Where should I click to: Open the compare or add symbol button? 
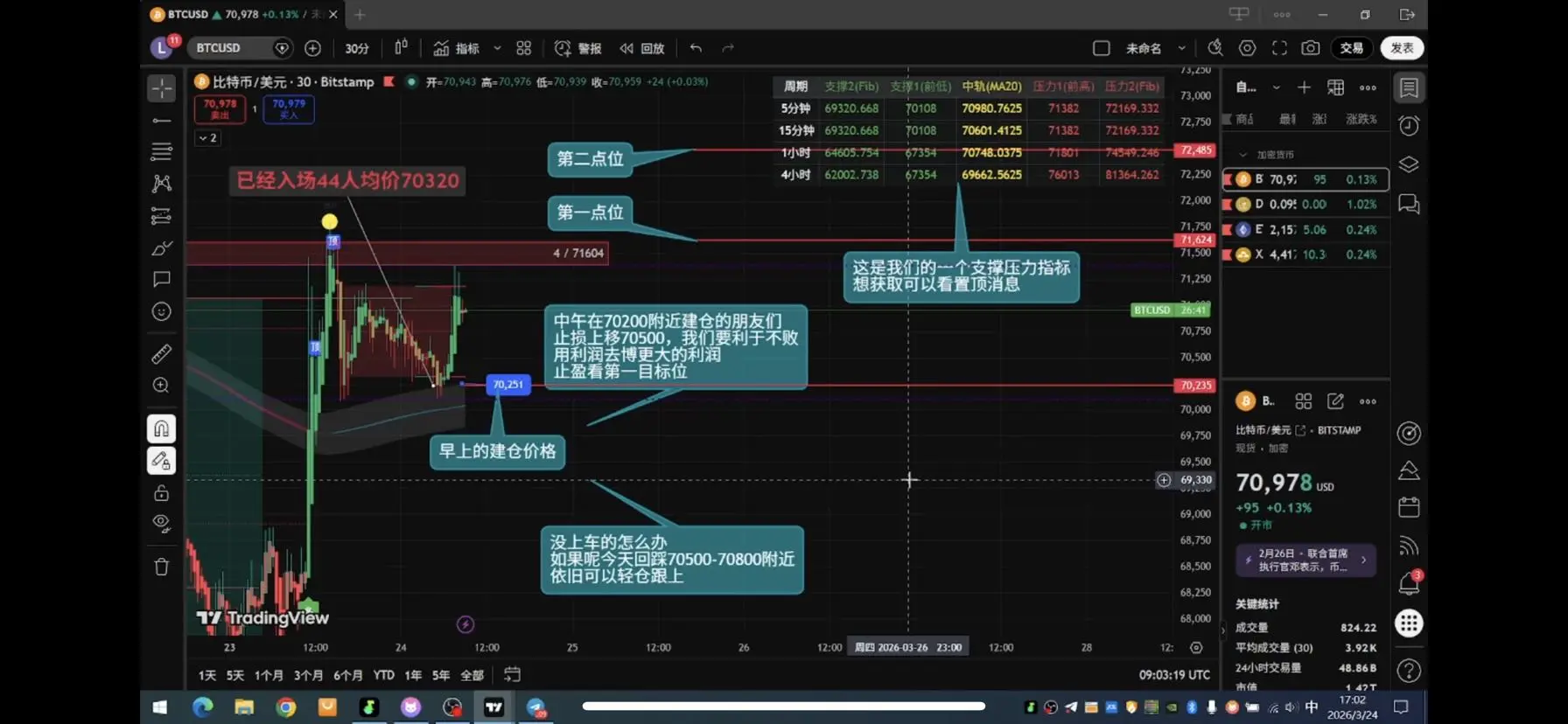point(312,48)
